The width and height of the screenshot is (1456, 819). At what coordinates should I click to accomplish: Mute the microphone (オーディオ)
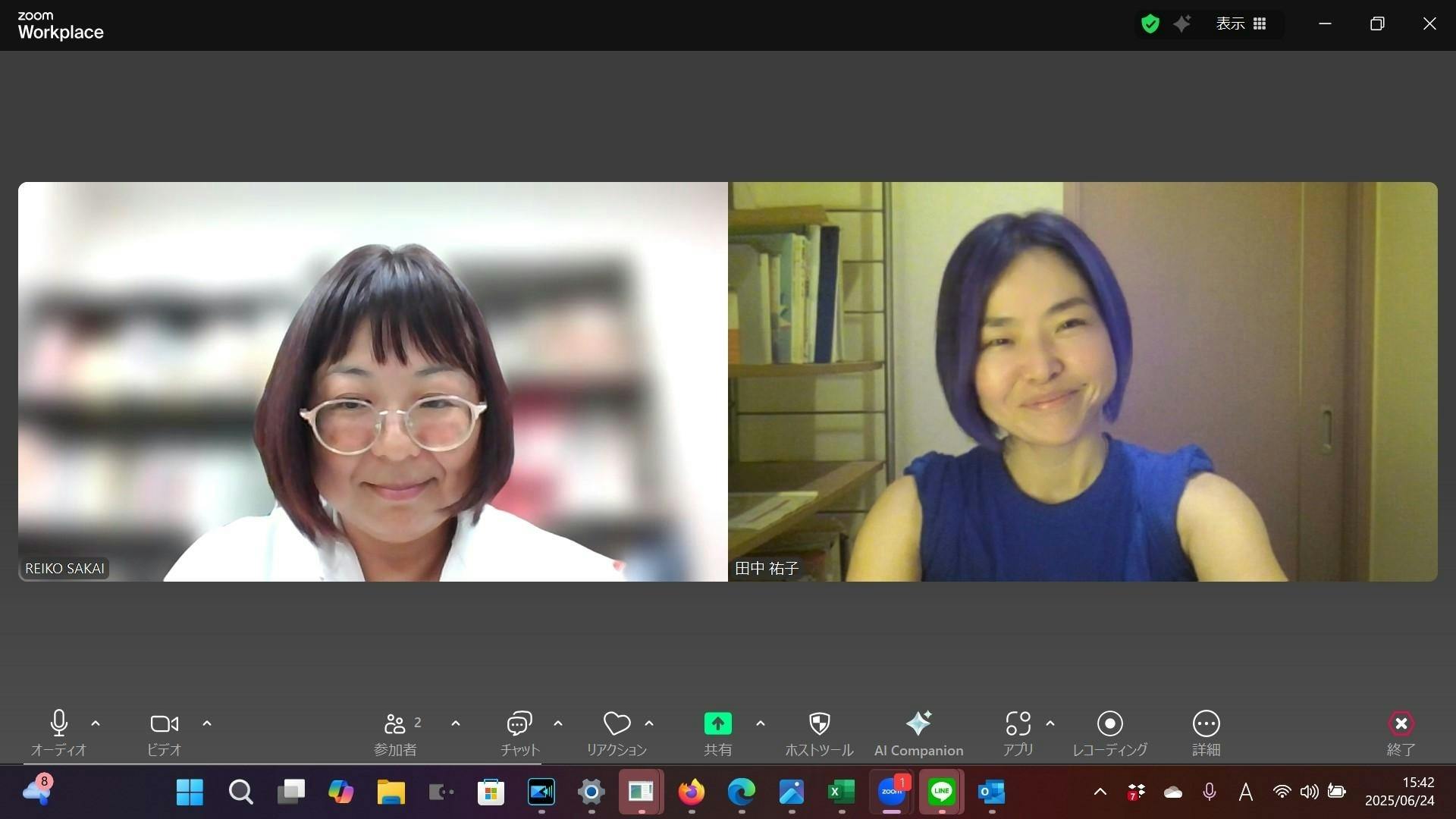[58, 725]
